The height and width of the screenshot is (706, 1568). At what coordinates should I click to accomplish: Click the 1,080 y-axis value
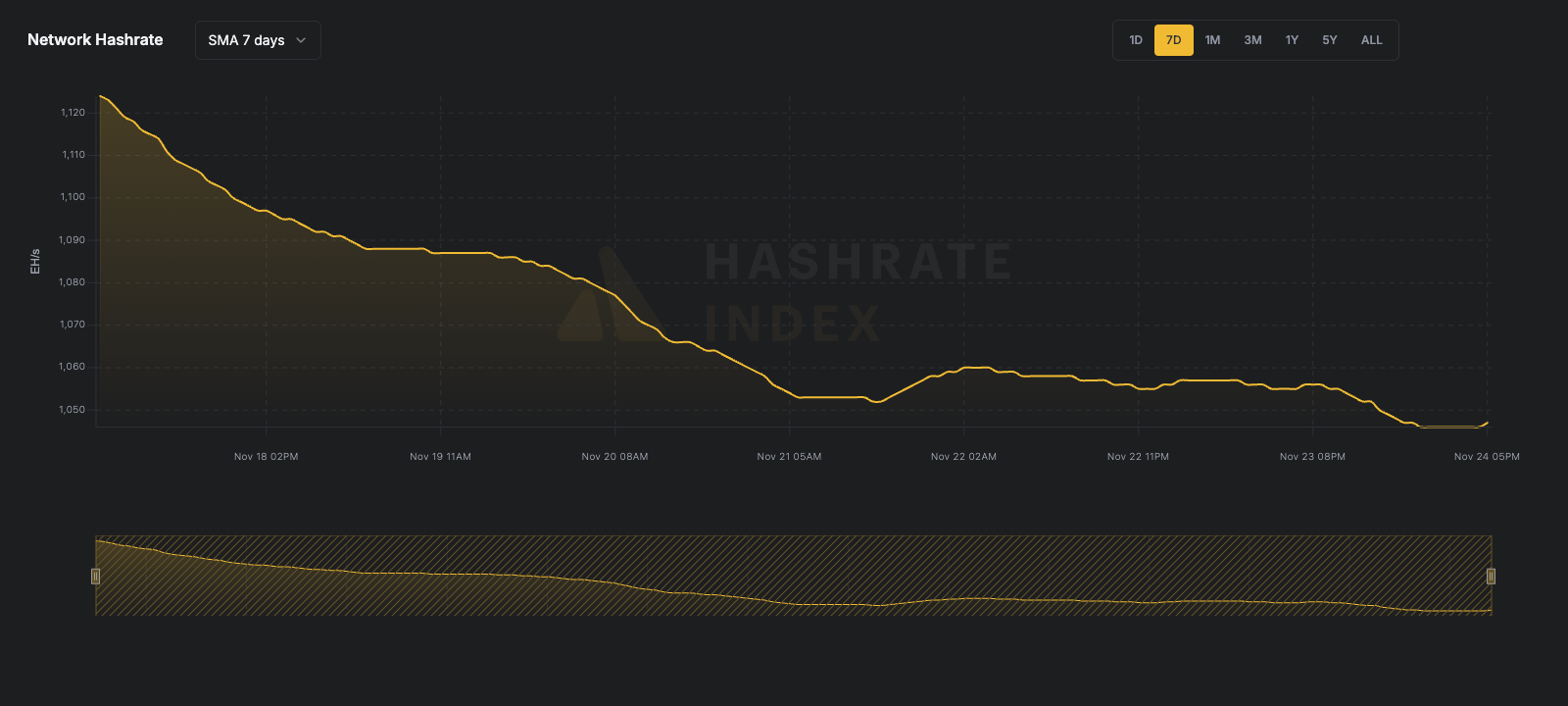pos(73,282)
